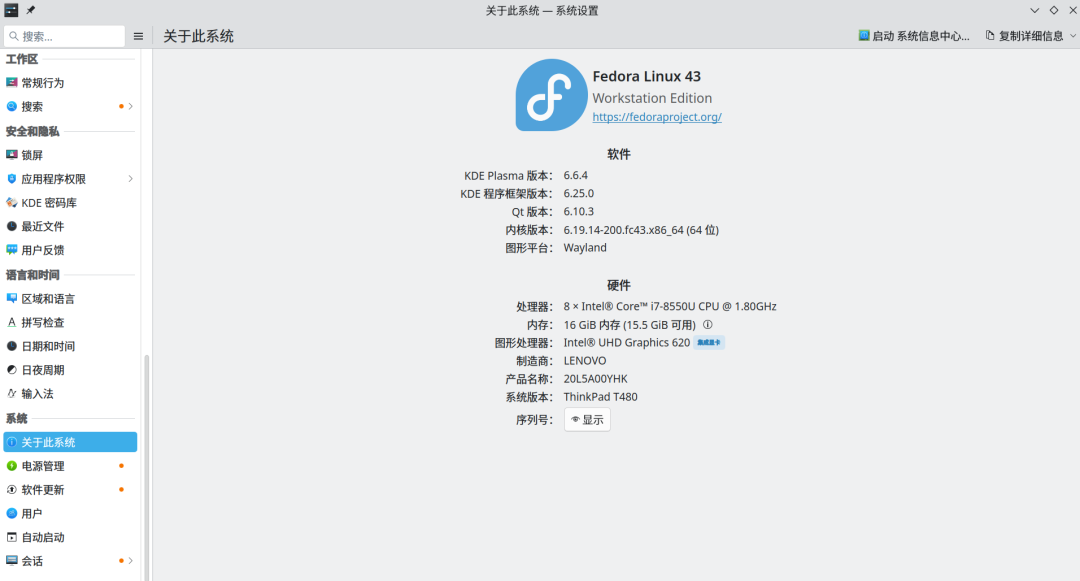1080x581 pixels.
Task: Go to 区域和语言 settings
Action: [x=70, y=298]
